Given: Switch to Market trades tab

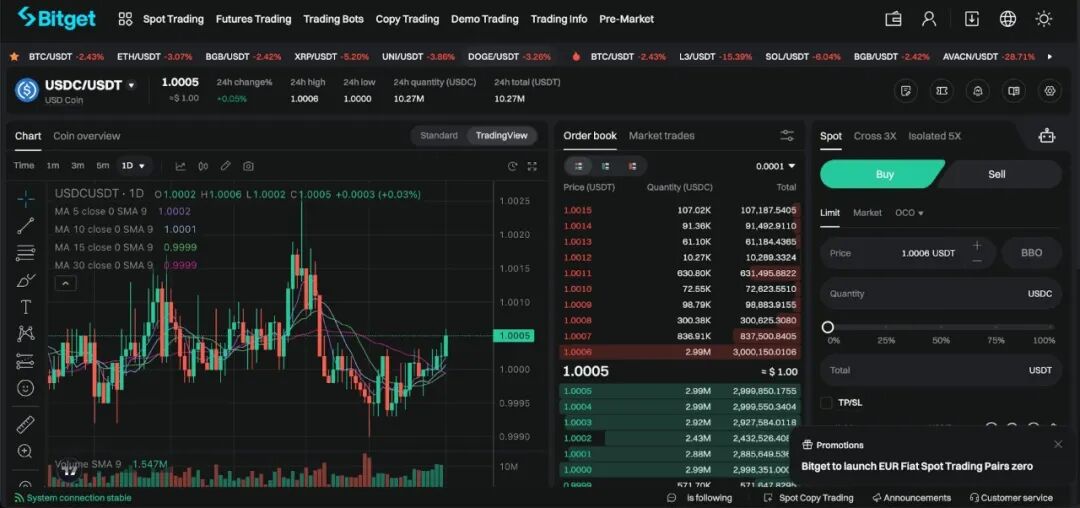Looking at the screenshot, I should (x=661, y=136).
